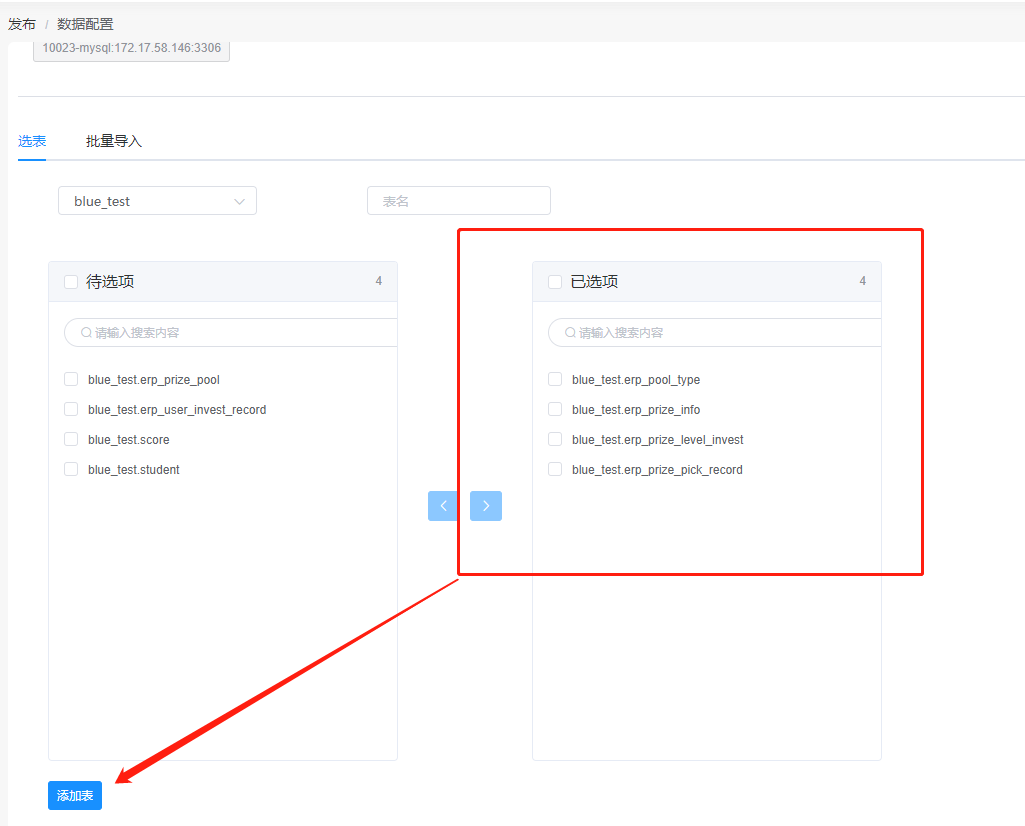Select the 选表 tab
The width and height of the screenshot is (1025, 826).
tap(32, 141)
